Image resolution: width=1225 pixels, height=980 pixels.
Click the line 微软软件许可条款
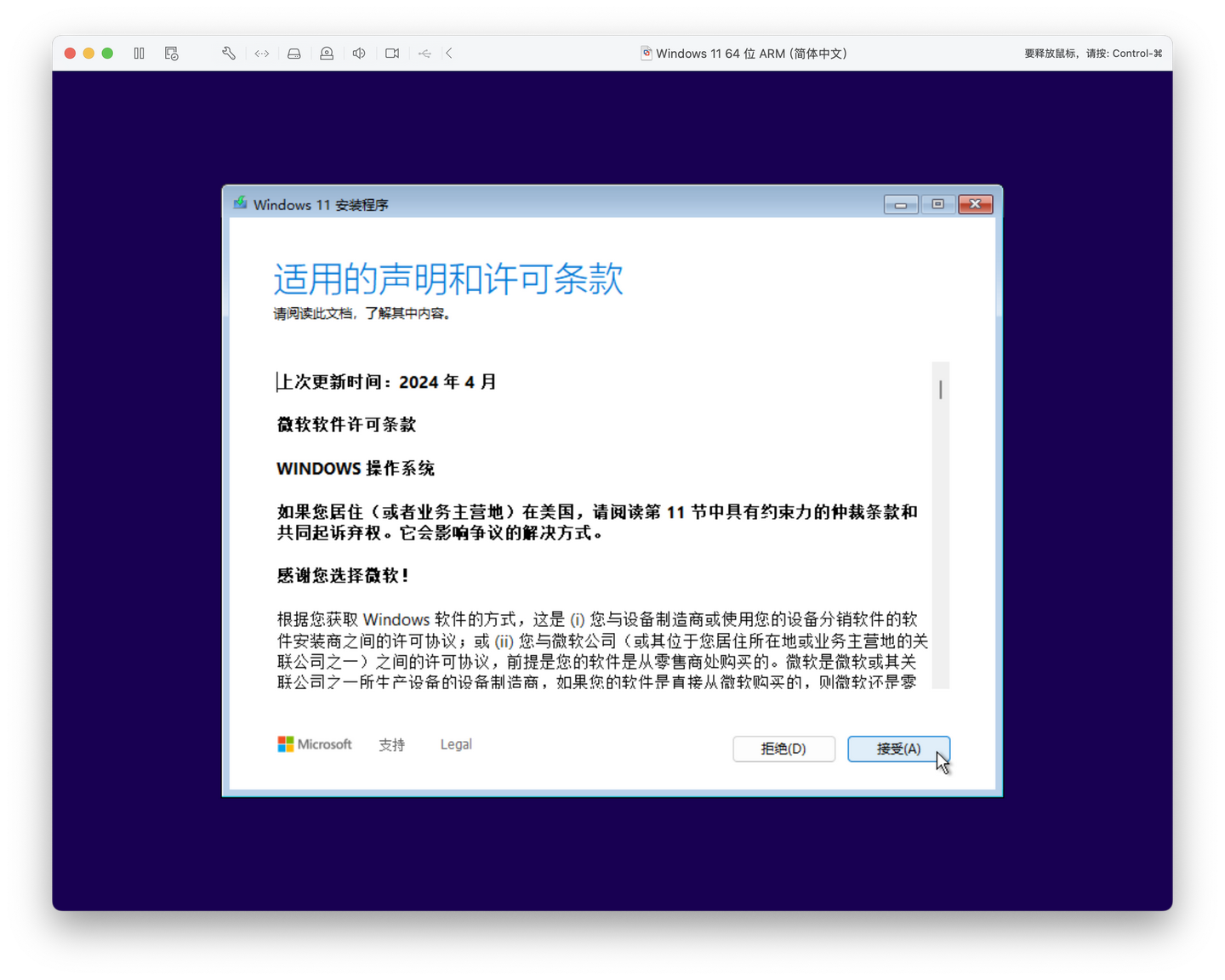[x=346, y=424]
